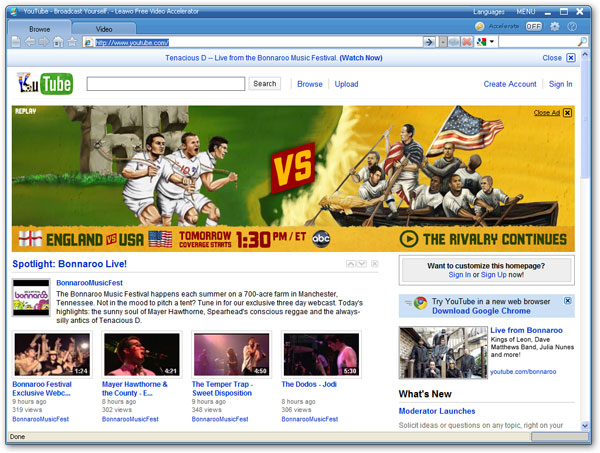Click the Google search engine icon
Viewport: 600px width, 453px height.
pos(481,42)
